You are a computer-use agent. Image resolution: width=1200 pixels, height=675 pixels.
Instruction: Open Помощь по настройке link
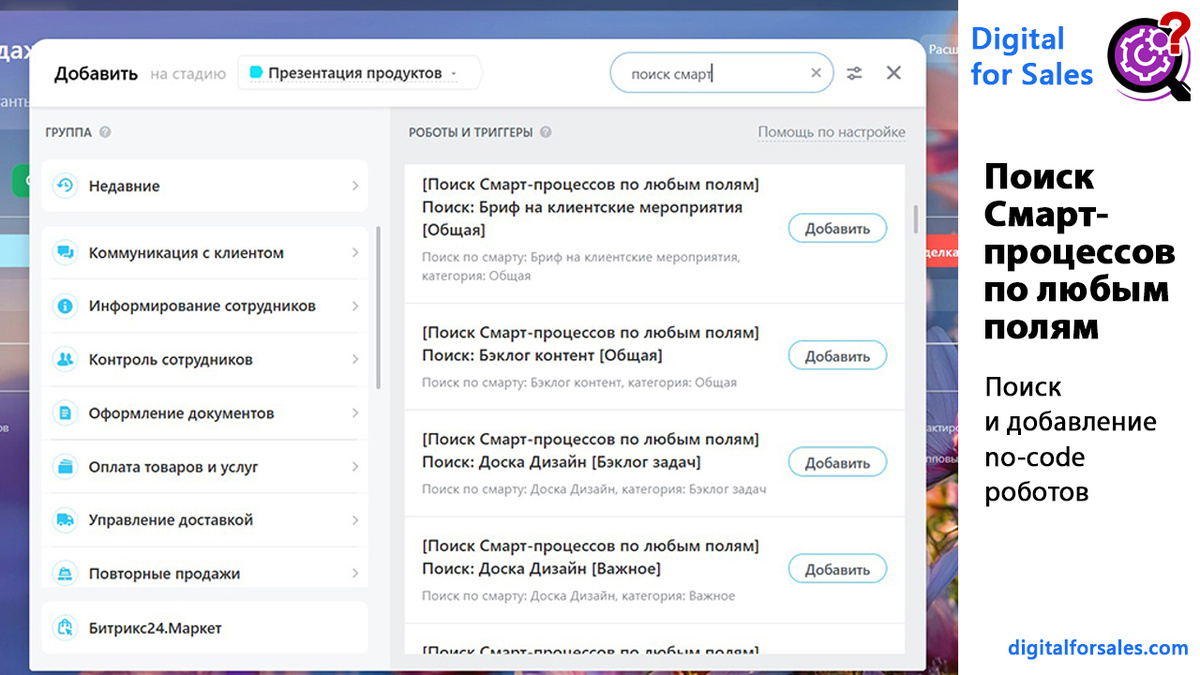(831, 132)
